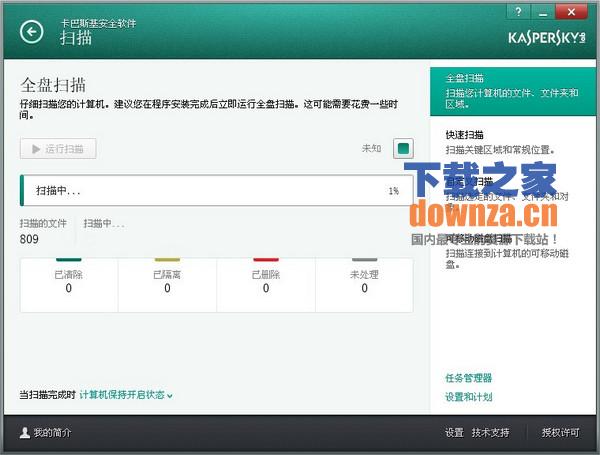The image size is (600, 455).
Task: Click the Kaspersky logo in the header
Action: [547, 38]
